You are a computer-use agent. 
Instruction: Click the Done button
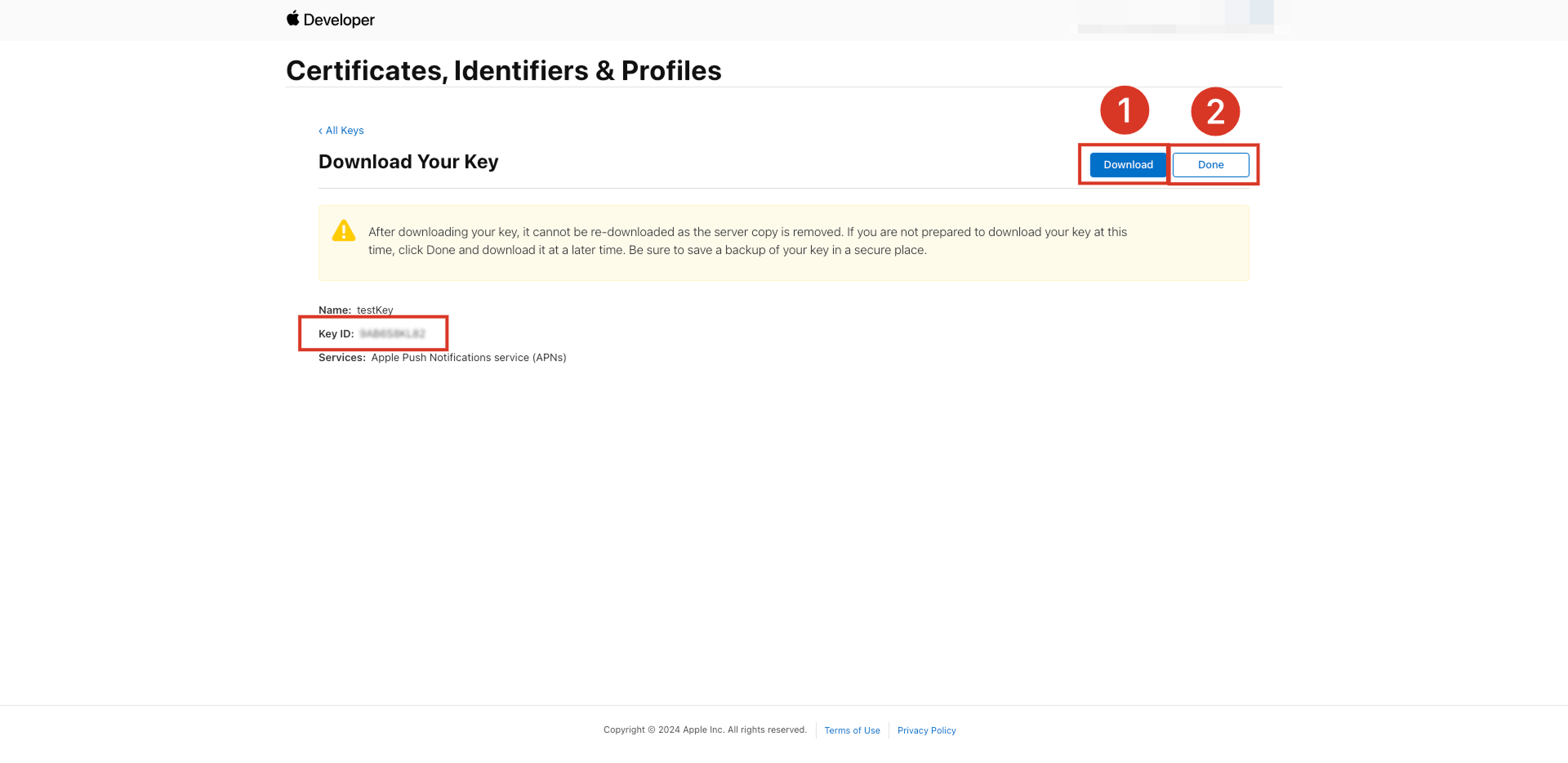pyautogui.click(x=1211, y=165)
